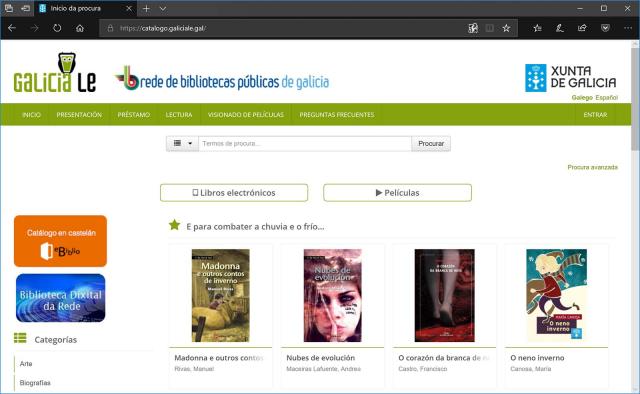Open the browser settings and more menu
The height and width of the screenshot is (394, 640).
[628, 28]
